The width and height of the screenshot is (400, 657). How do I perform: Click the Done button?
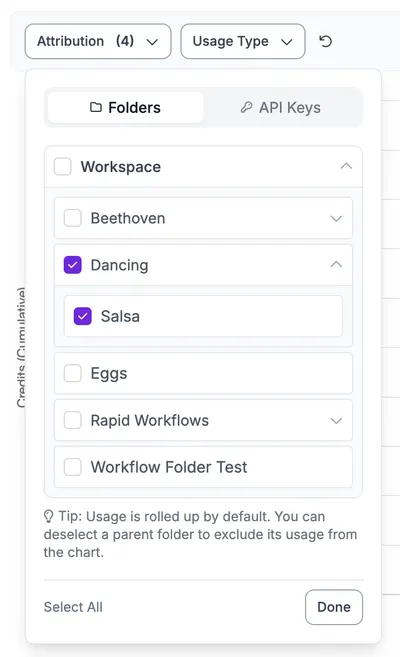click(x=334, y=607)
